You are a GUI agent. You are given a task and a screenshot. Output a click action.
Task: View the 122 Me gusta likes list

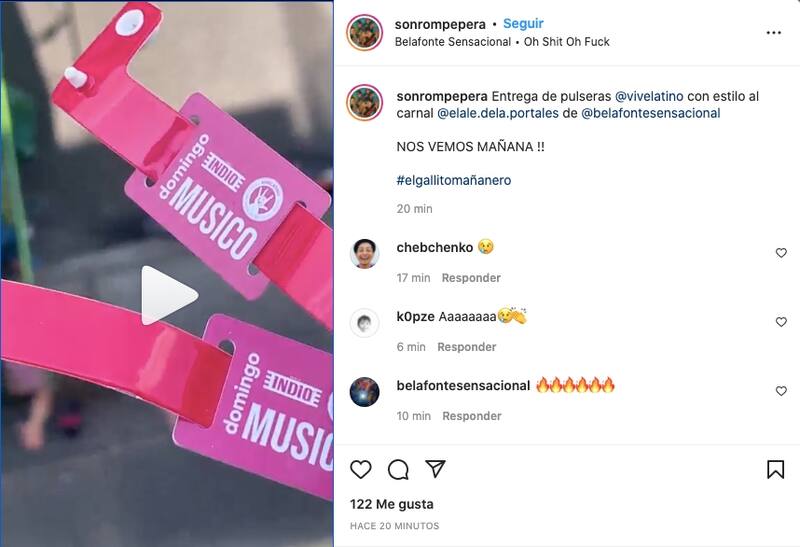[x=392, y=504]
